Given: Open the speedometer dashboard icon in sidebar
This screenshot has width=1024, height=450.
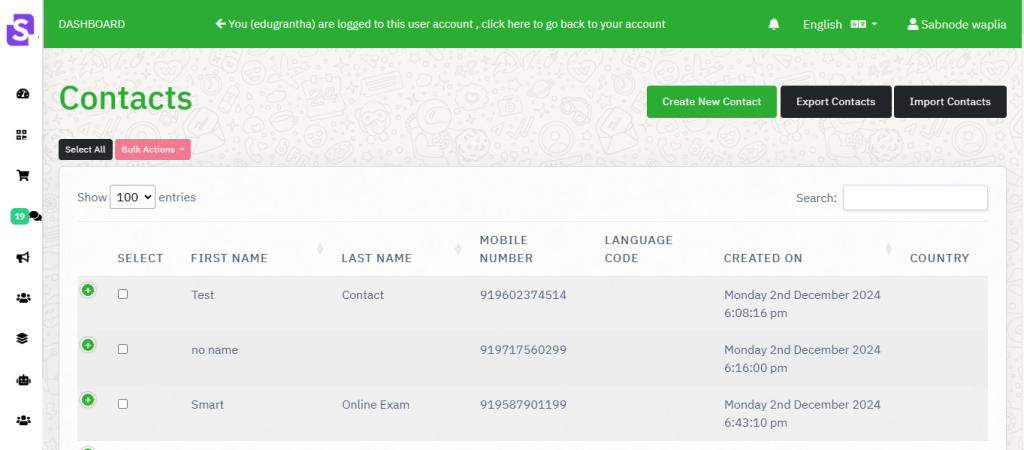Looking at the screenshot, I should click(23, 93).
